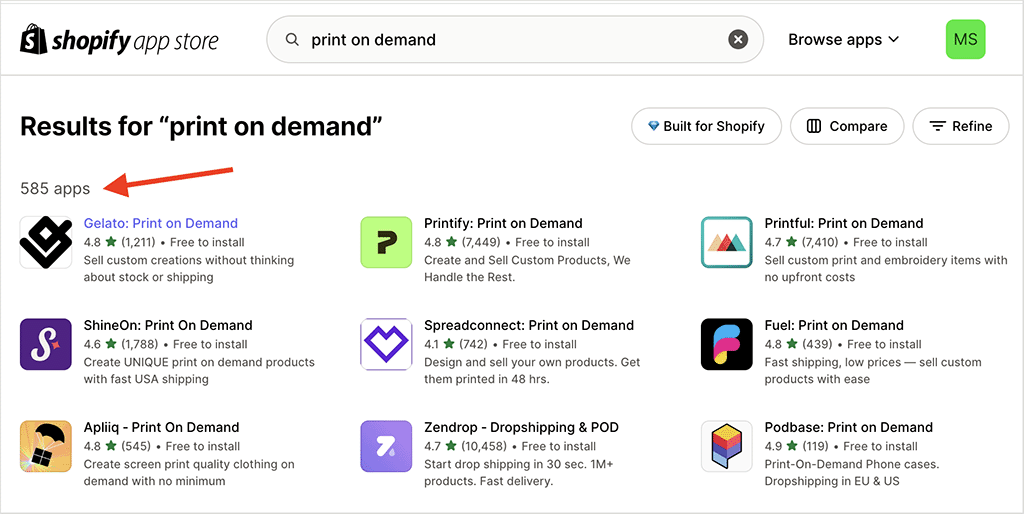Click Podbase's 4.9 rating with 119 reviews

797,446
